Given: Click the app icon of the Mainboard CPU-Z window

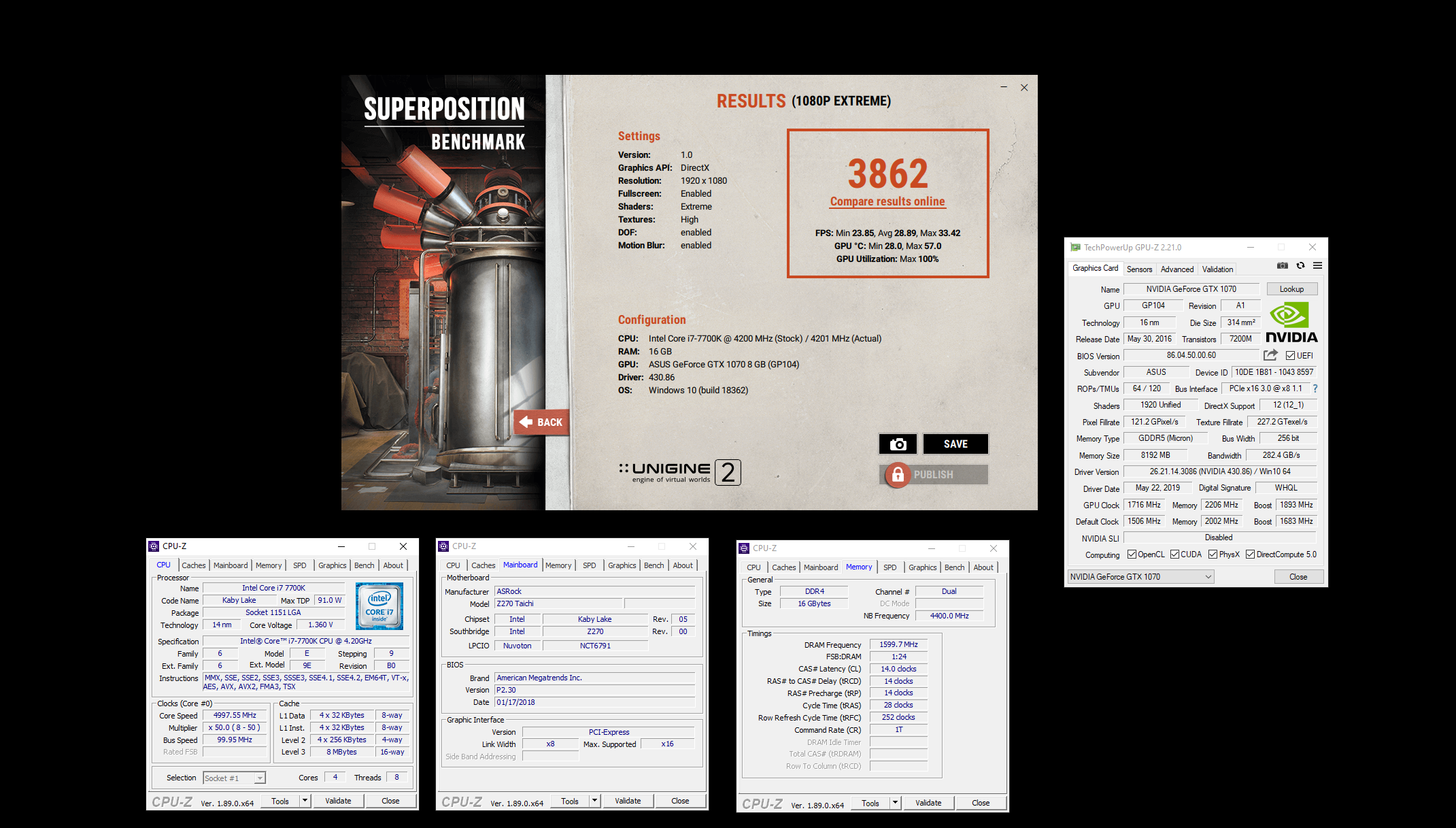Looking at the screenshot, I should point(443,546).
